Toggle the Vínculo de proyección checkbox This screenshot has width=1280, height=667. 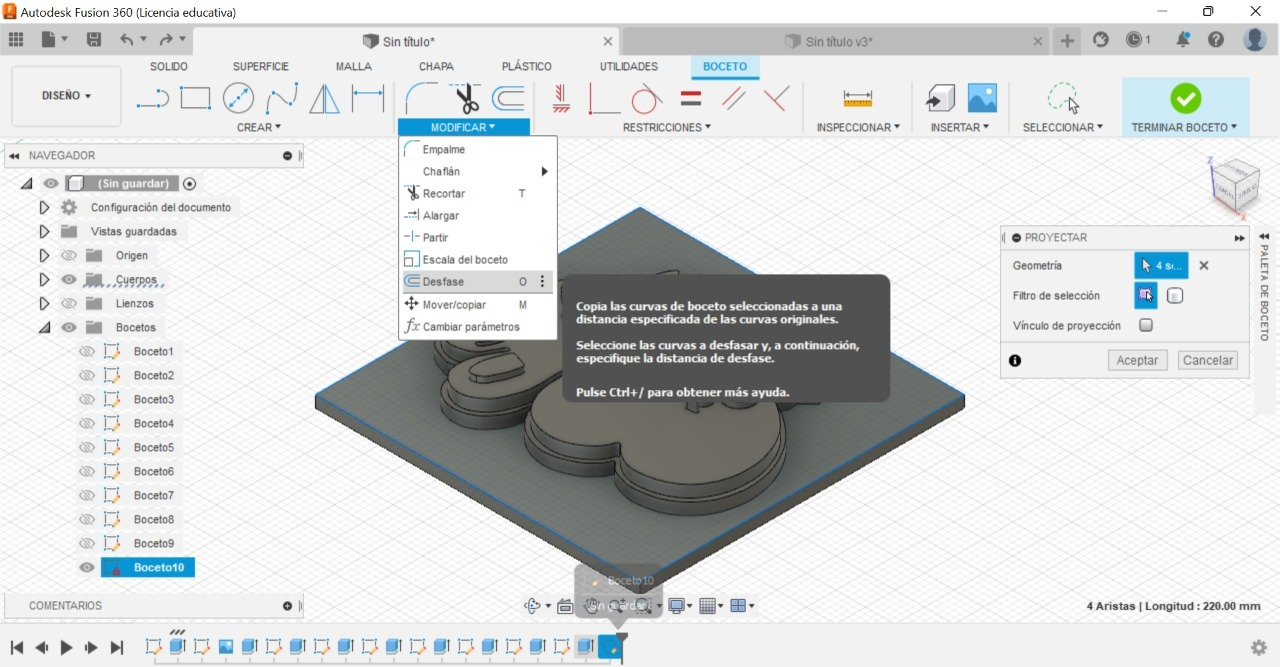pos(1146,325)
